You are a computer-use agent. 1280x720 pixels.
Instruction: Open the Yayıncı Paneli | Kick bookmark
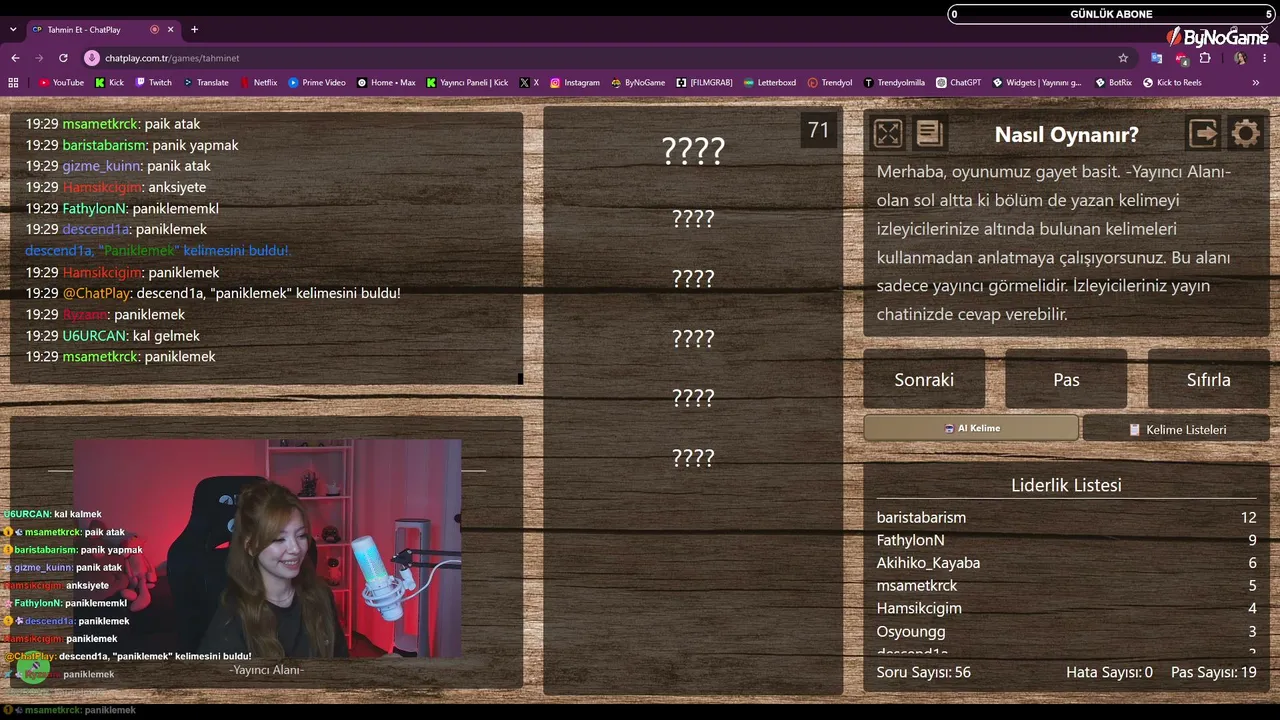(467, 83)
